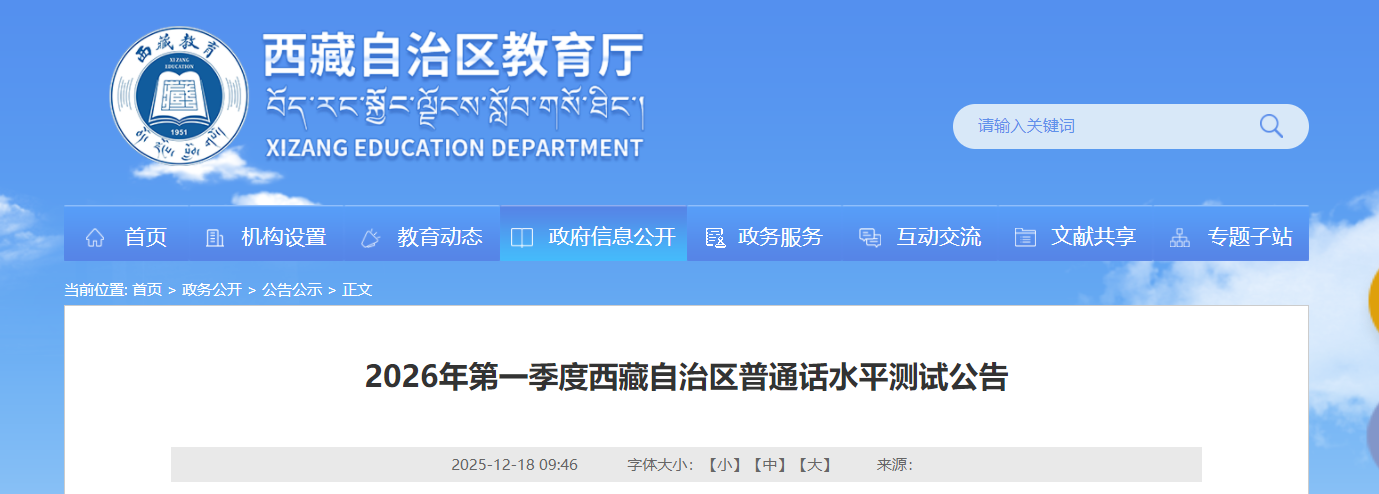The height and width of the screenshot is (494, 1379).
Task: Click the home icon beside 首页
Action: click(95, 237)
